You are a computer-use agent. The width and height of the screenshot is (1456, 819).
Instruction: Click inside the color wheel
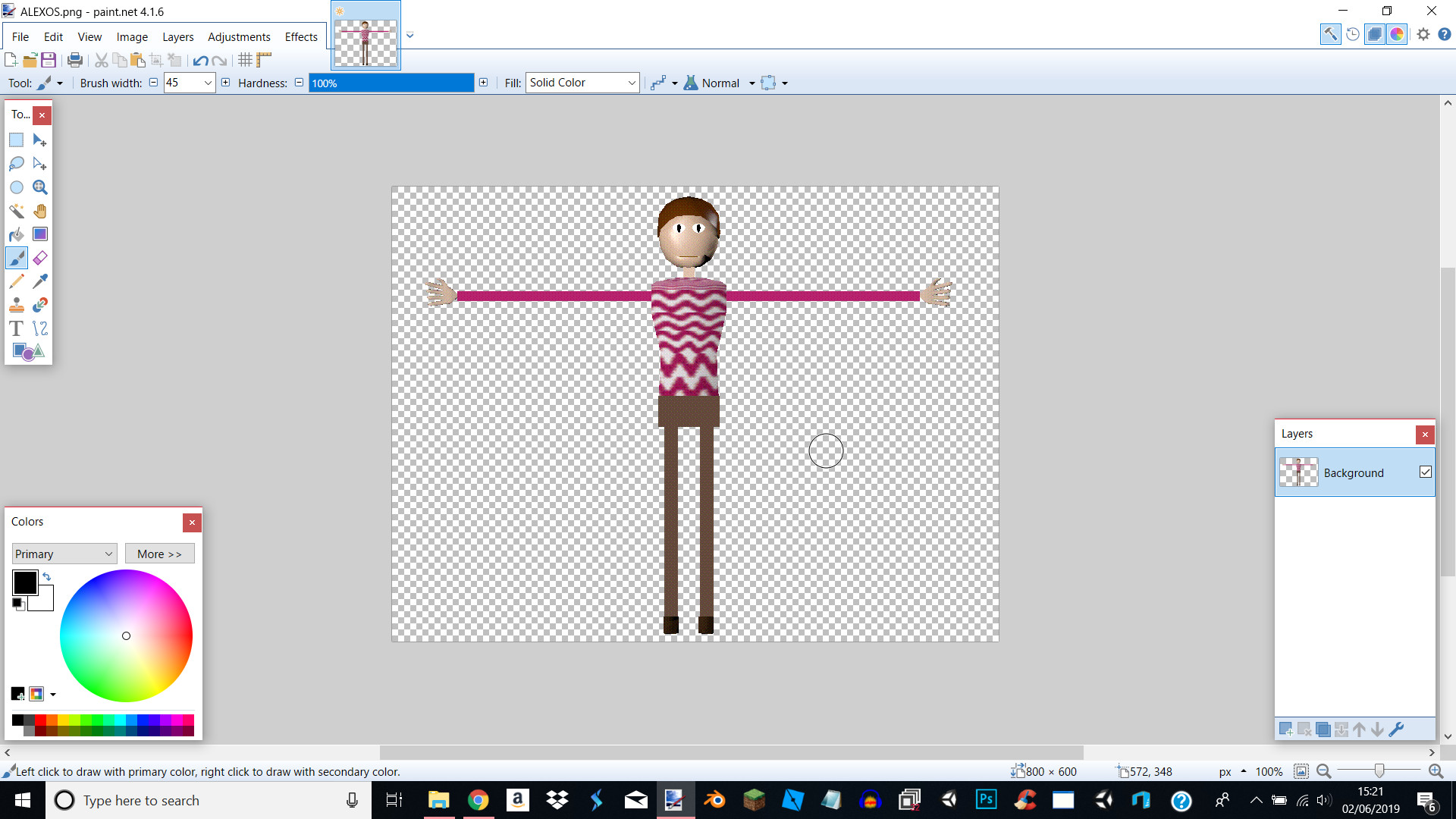(126, 635)
